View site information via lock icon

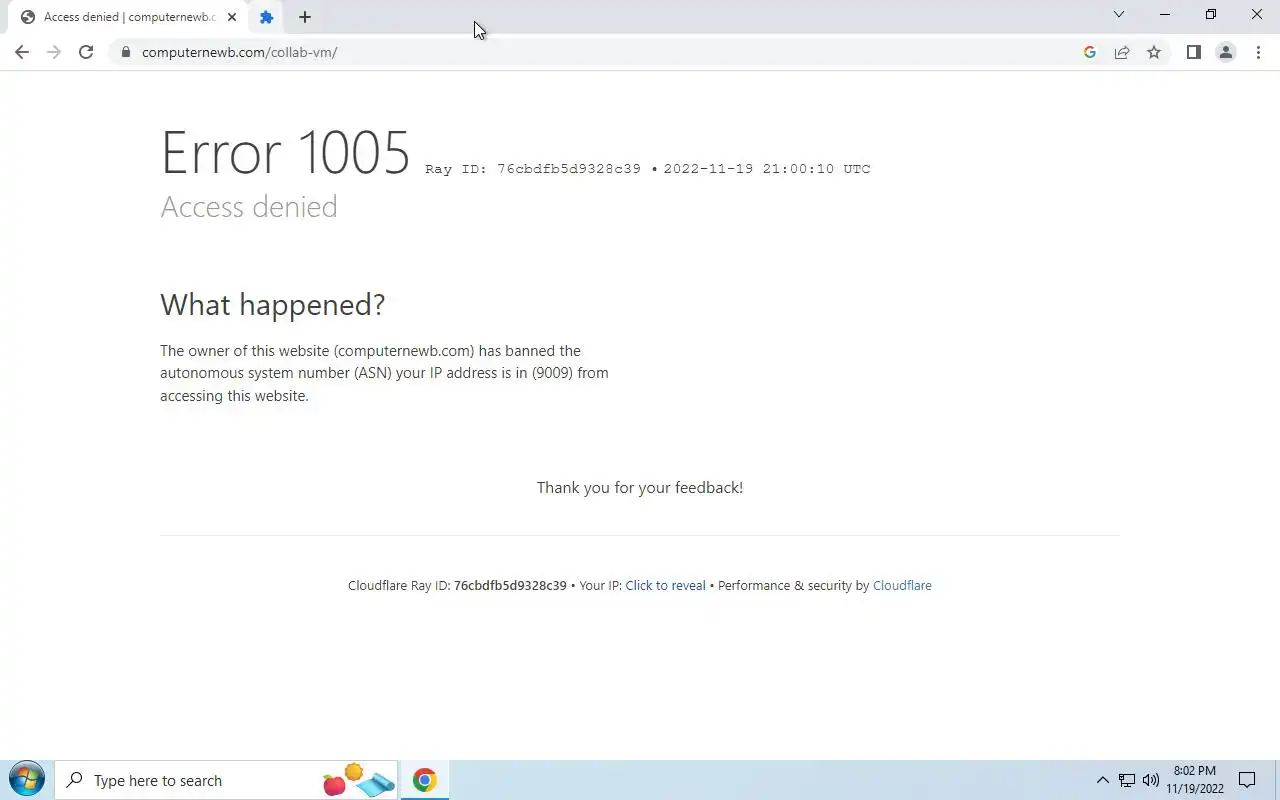click(125, 52)
